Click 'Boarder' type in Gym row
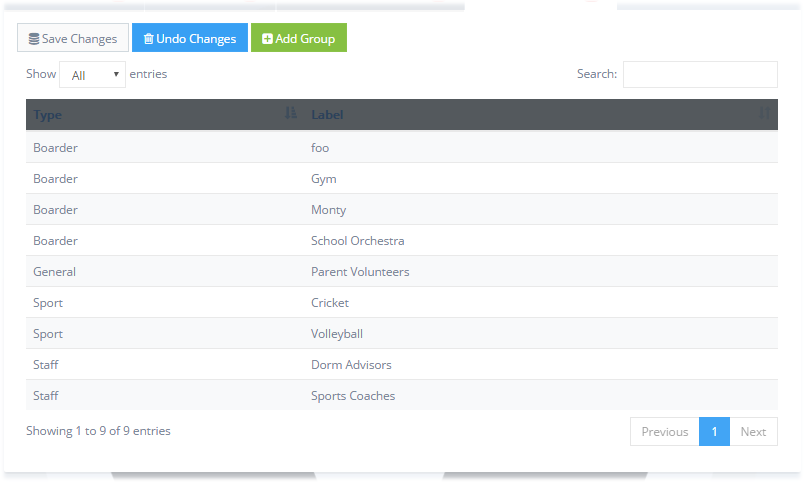Image resolution: width=804 pixels, height=482 pixels. tap(165, 178)
